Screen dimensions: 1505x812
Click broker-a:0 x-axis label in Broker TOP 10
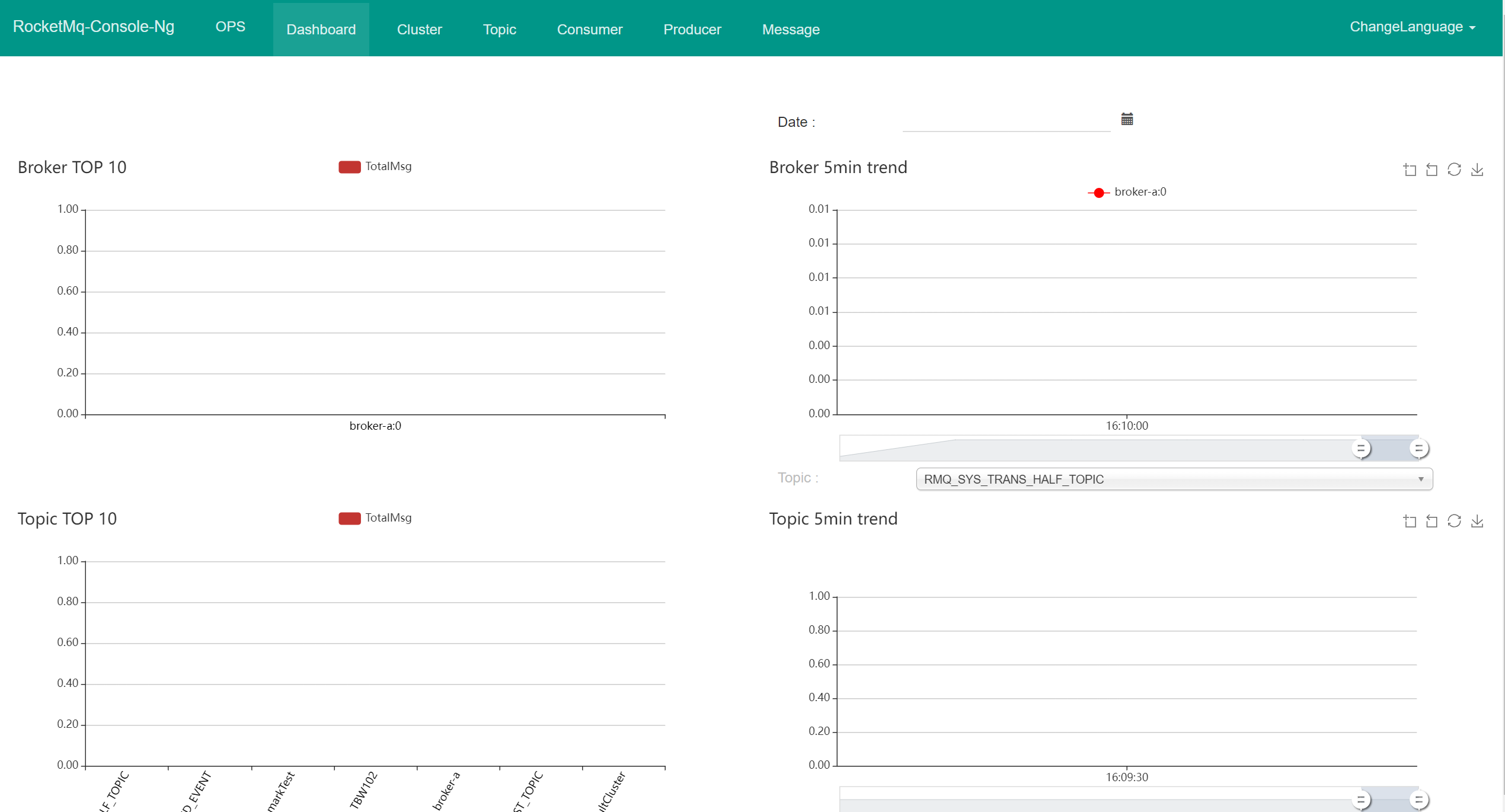(375, 426)
